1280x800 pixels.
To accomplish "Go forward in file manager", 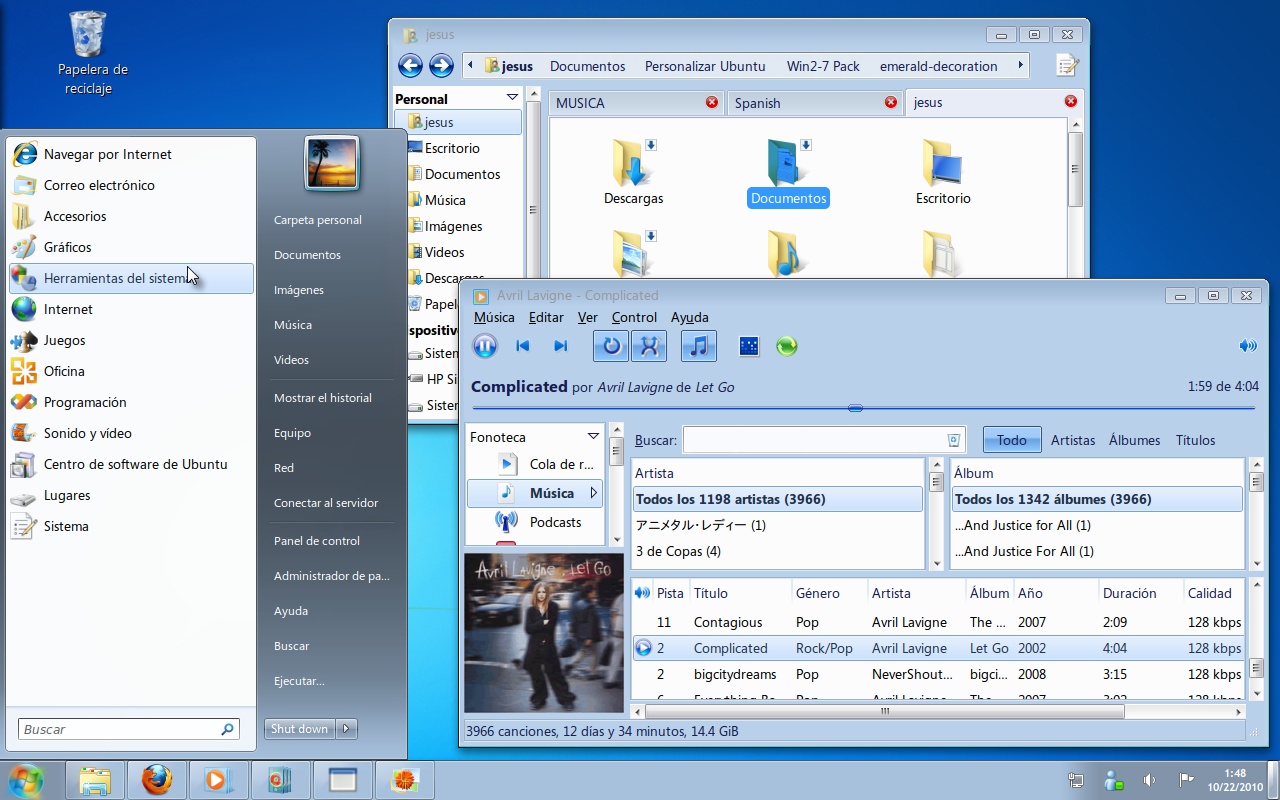I will pos(441,66).
